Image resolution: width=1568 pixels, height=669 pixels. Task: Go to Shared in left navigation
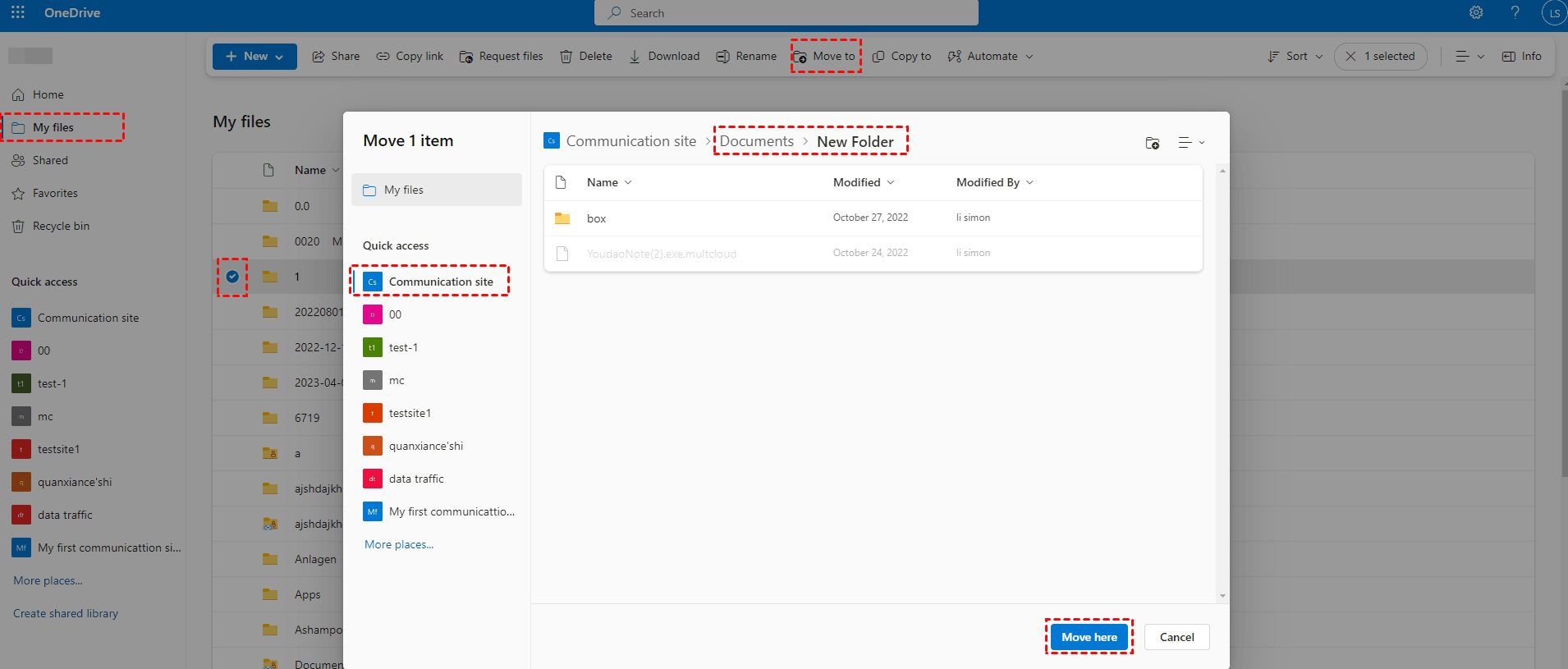pyautogui.click(x=50, y=161)
